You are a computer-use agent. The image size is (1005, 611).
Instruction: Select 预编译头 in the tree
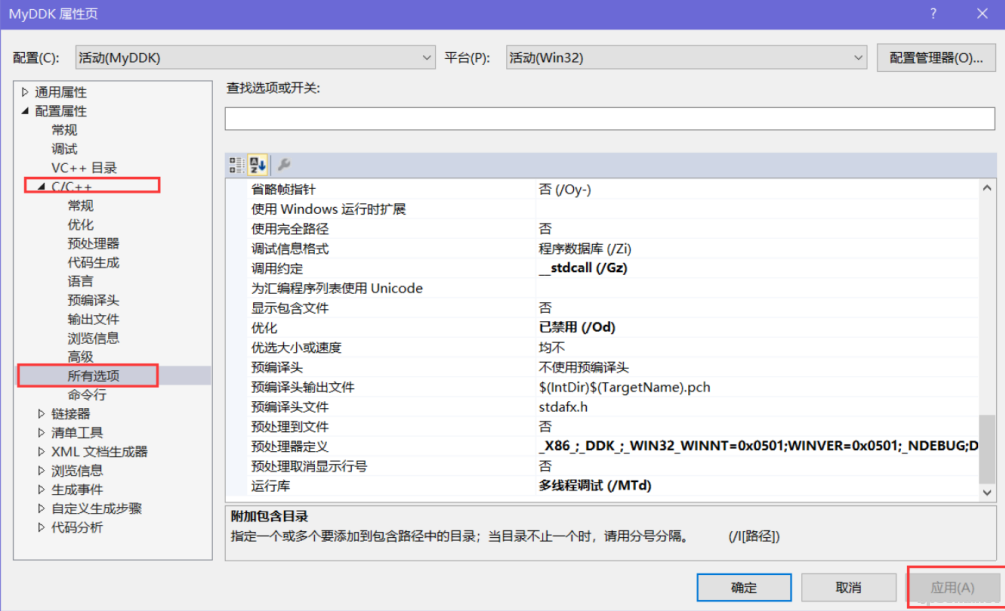tap(94, 300)
